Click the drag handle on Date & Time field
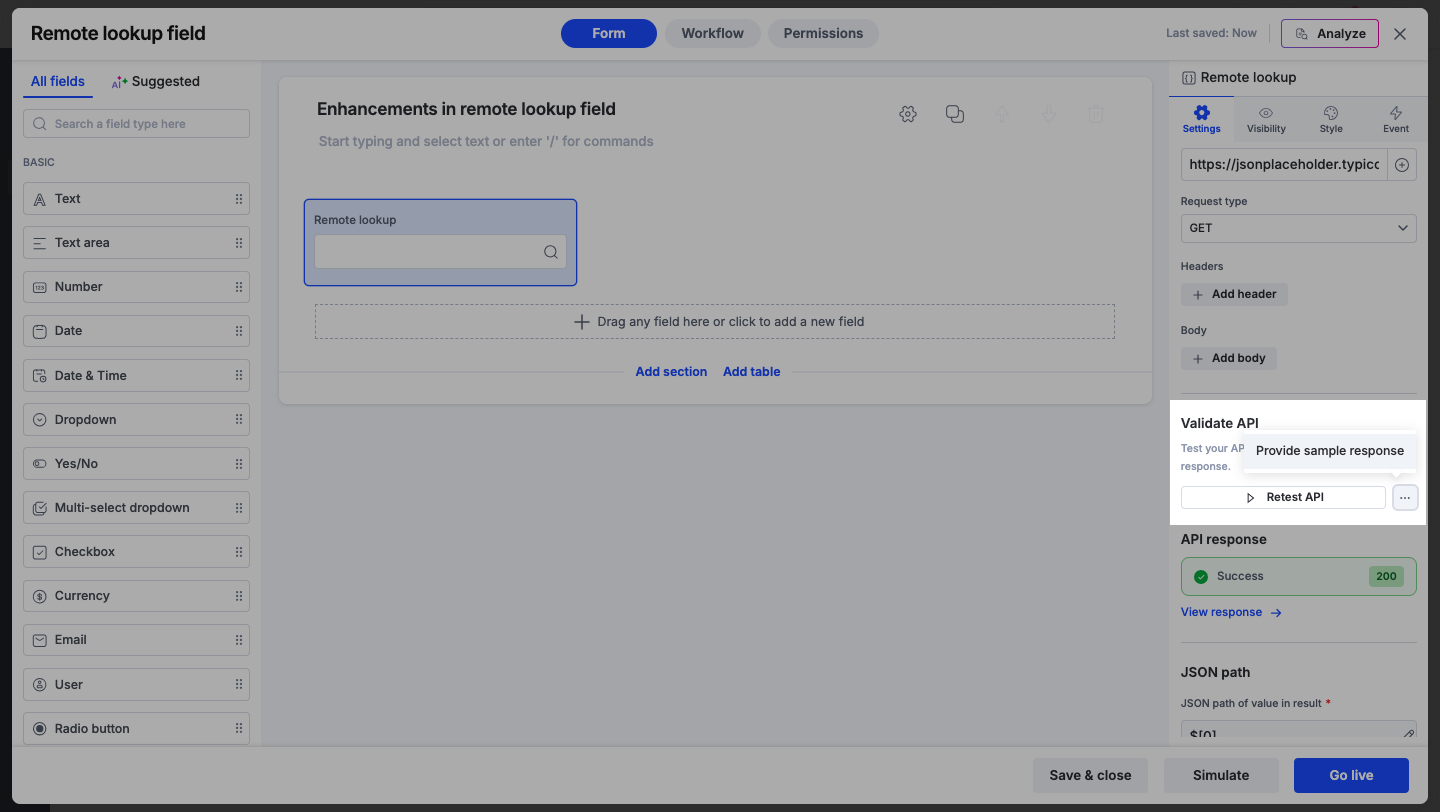This screenshot has width=1440, height=812. 239,375
